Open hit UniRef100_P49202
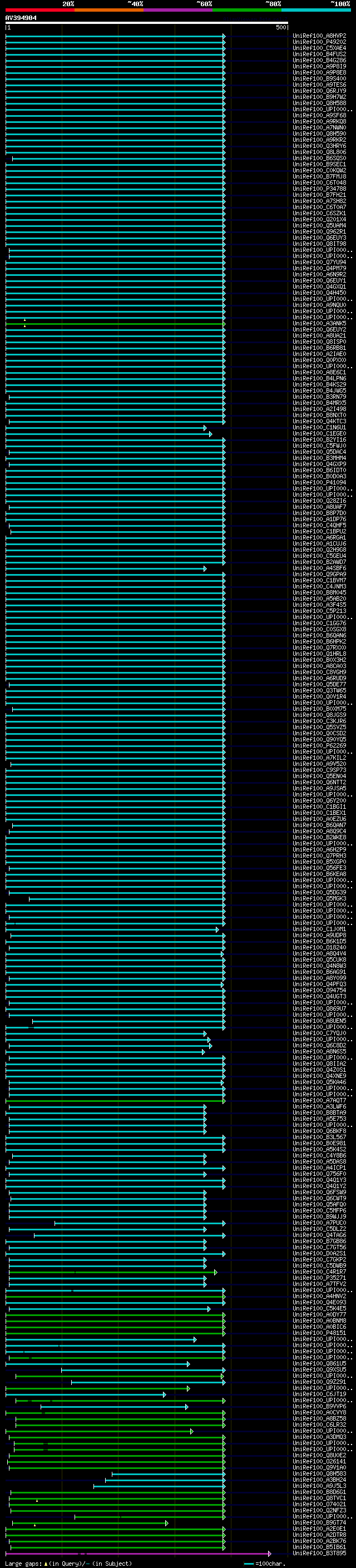Image resolution: width=356 pixels, height=1568 pixels. point(319,42)
